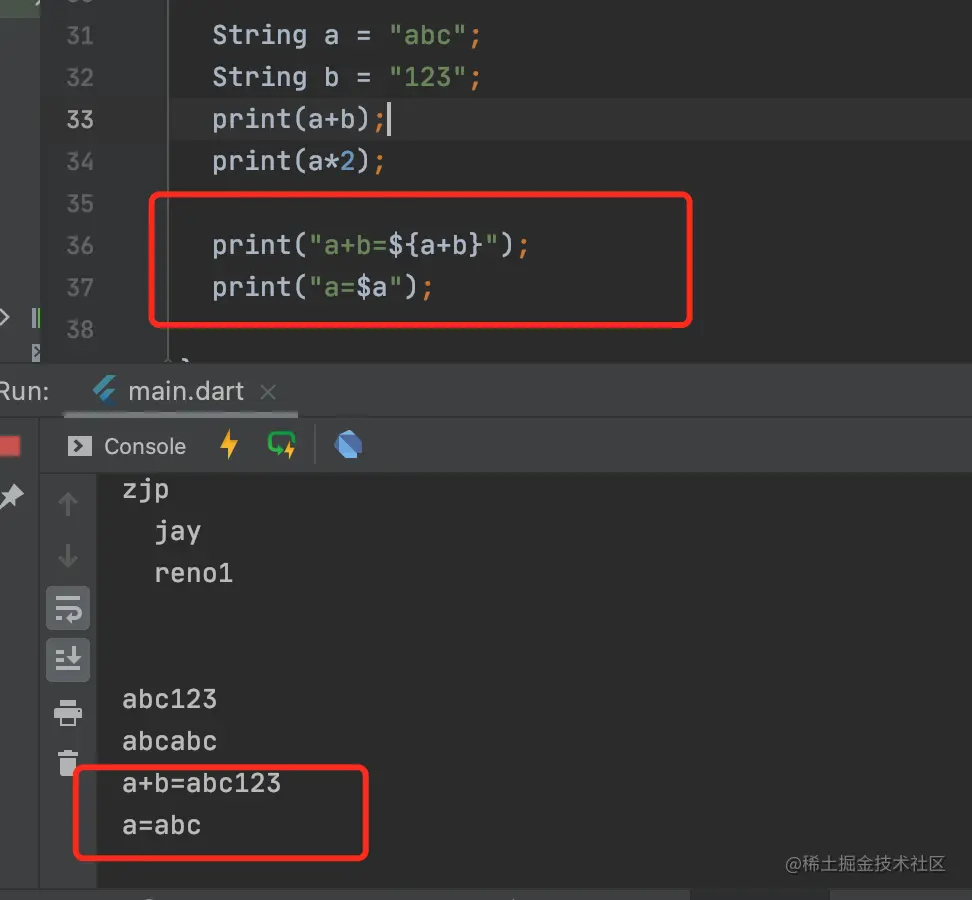
Task: Stop the running app with red square
Action: [x=10, y=446]
